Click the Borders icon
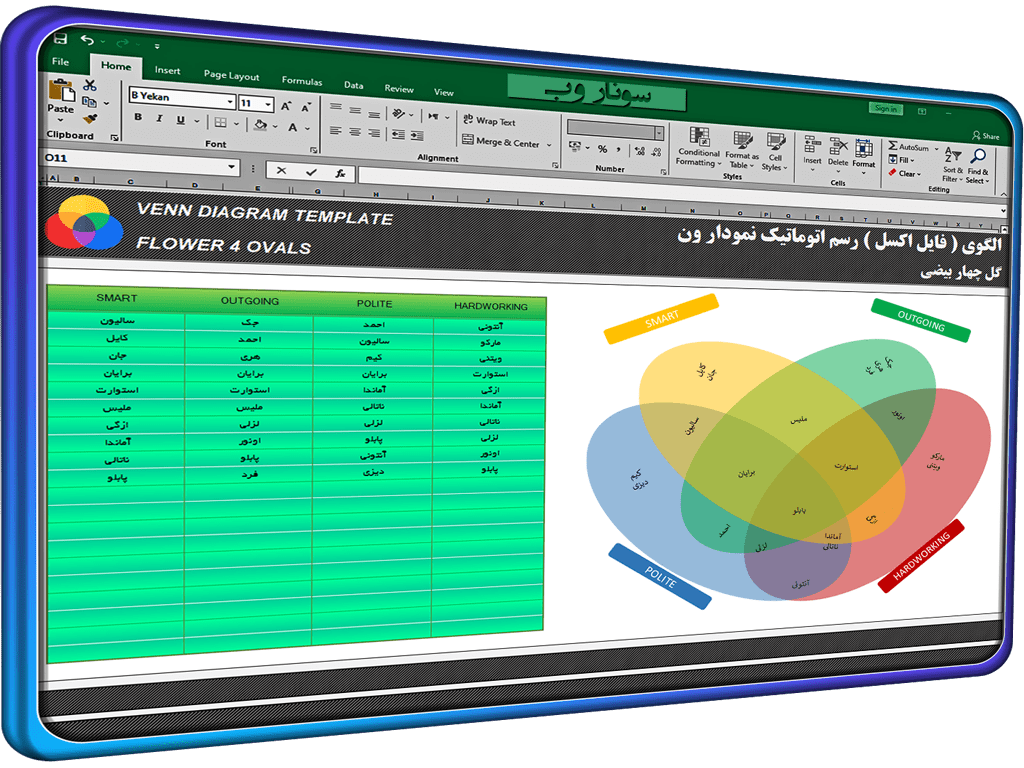This screenshot has width=1024, height=768. [221, 122]
